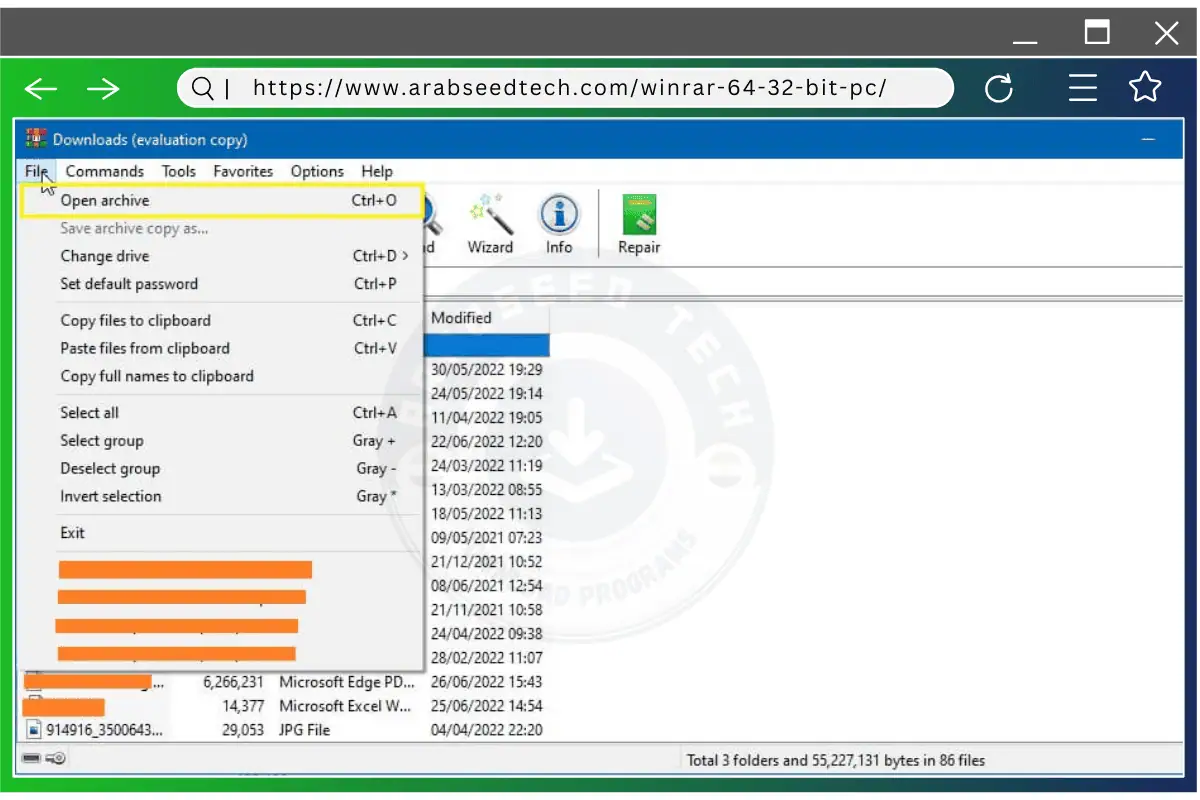This screenshot has width=1200, height=800.
Task: Click 'Exit' in the File menu
Action: (x=71, y=532)
